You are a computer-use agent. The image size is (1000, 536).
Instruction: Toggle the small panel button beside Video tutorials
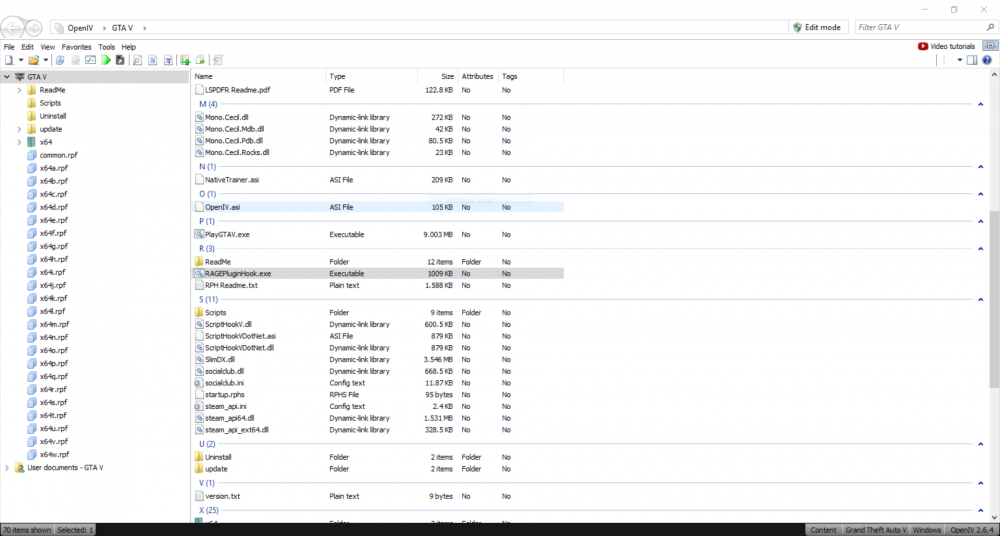pyautogui.click(x=989, y=46)
